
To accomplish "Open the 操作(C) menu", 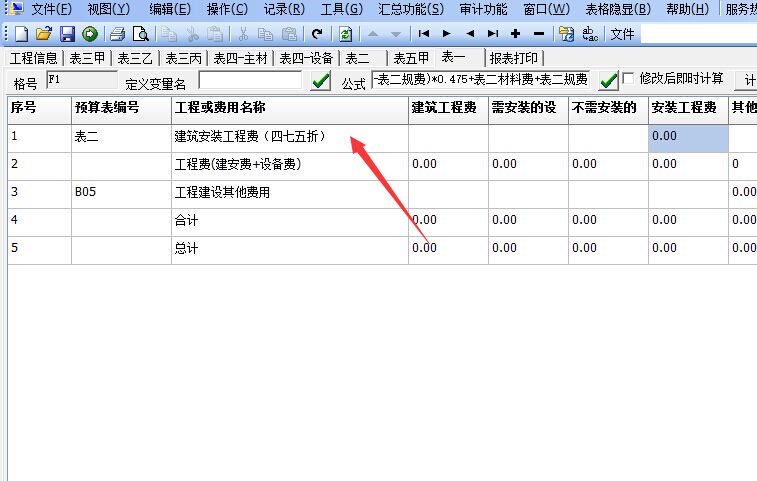I will click(x=227, y=9).
